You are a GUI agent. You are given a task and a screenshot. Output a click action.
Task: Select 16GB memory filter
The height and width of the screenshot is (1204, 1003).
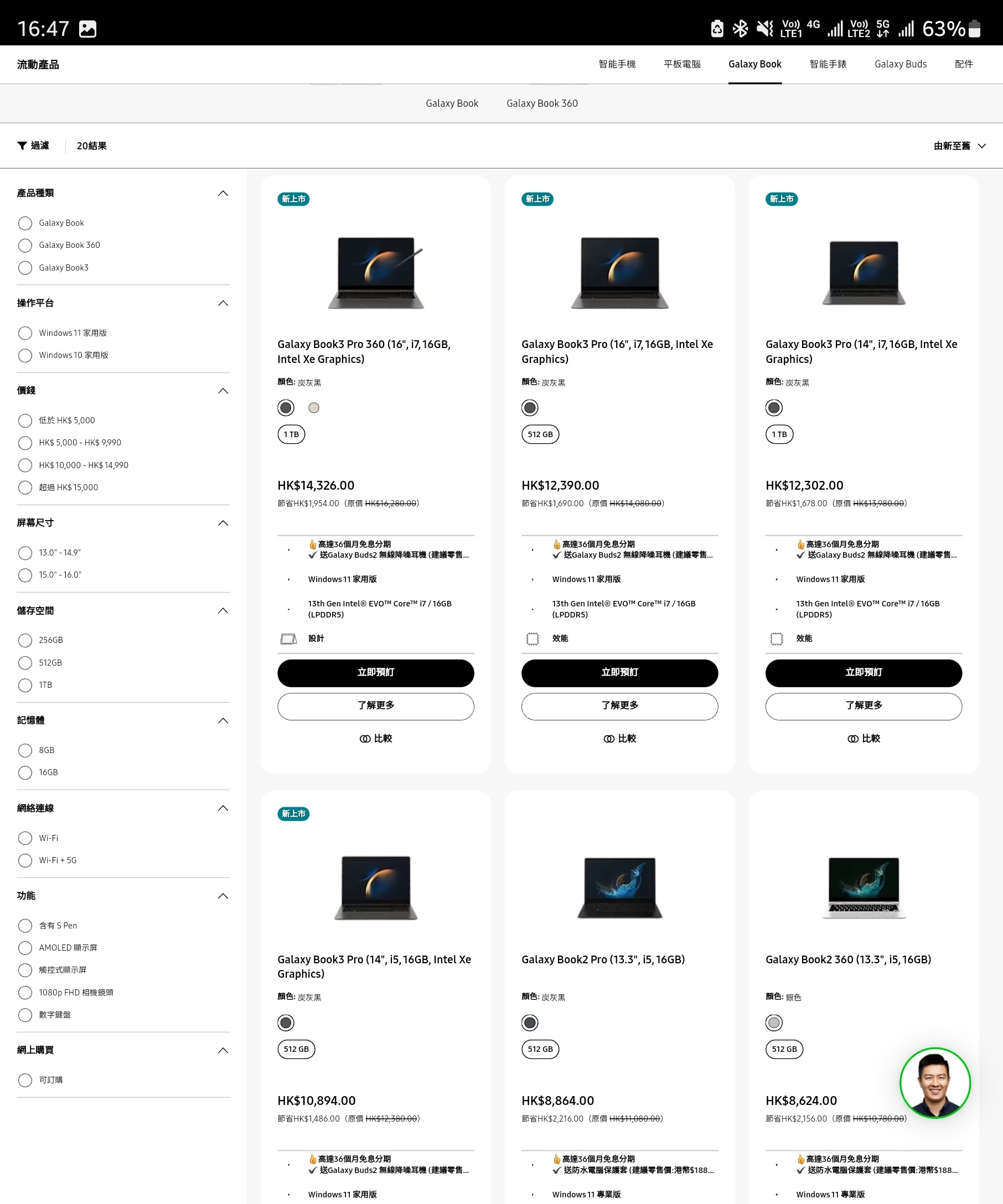(x=25, y=773)
